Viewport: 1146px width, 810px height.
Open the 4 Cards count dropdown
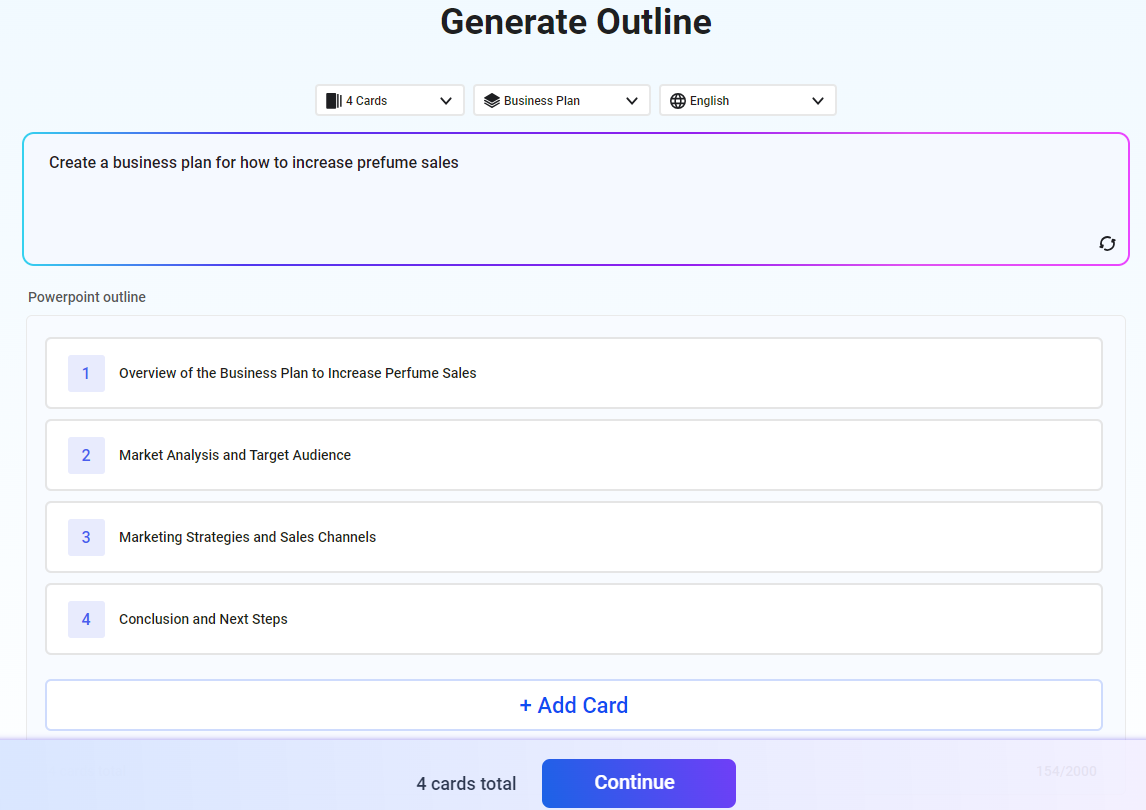[390, 100]
